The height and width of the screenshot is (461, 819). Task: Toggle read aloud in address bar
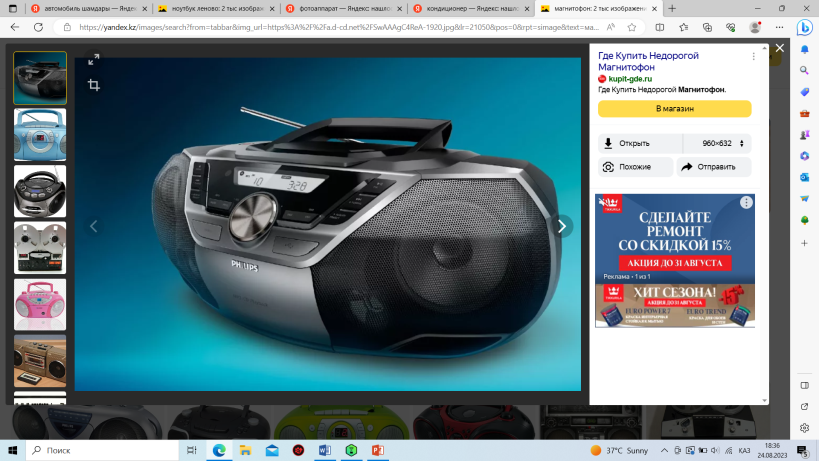[611, 27]
